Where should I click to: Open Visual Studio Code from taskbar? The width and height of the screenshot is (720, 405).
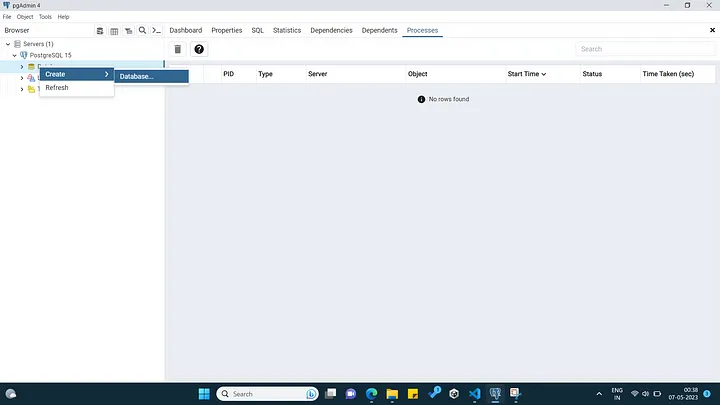pos(475,394)
